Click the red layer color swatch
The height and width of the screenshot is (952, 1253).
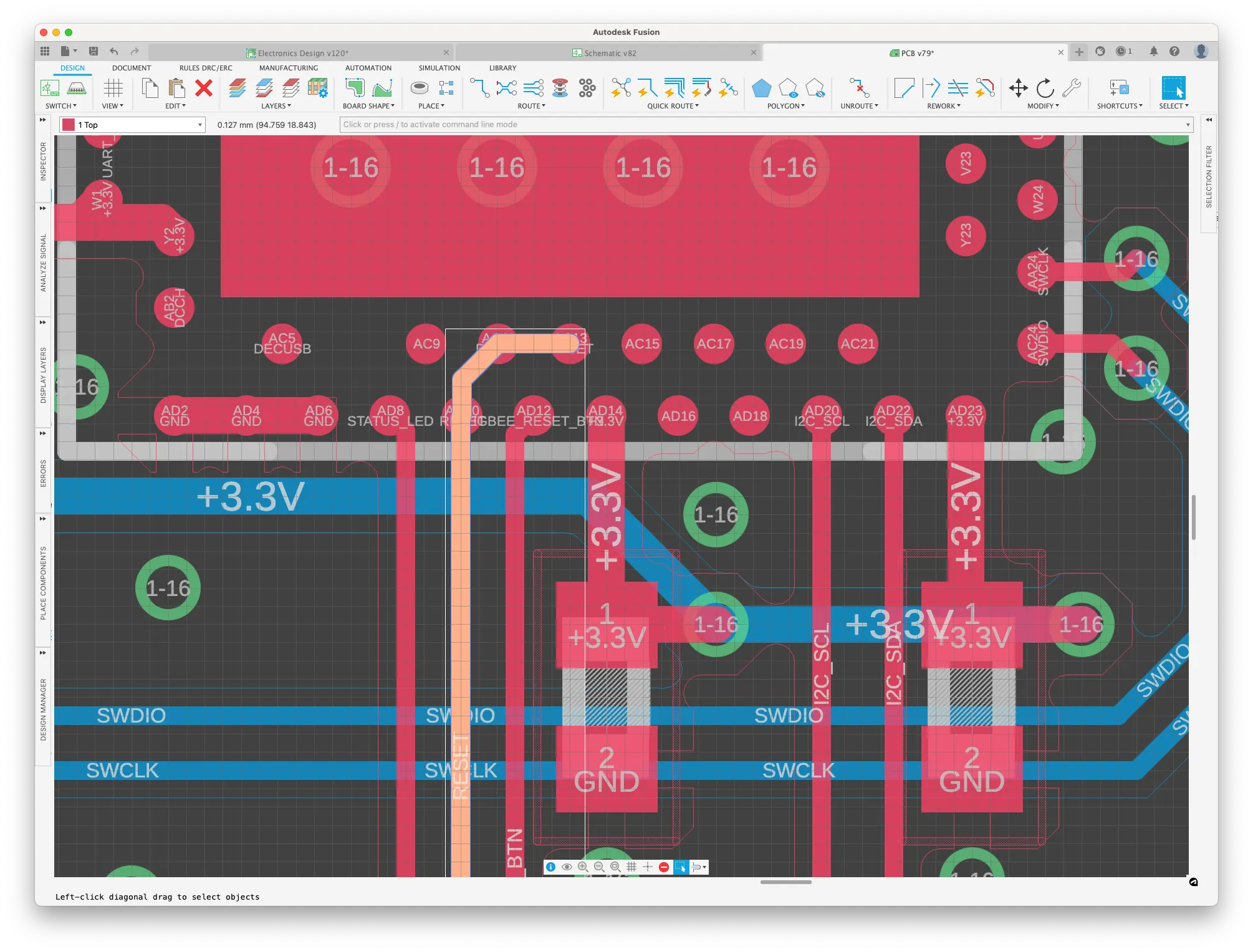pyautogui.click(x=69, y=125)
